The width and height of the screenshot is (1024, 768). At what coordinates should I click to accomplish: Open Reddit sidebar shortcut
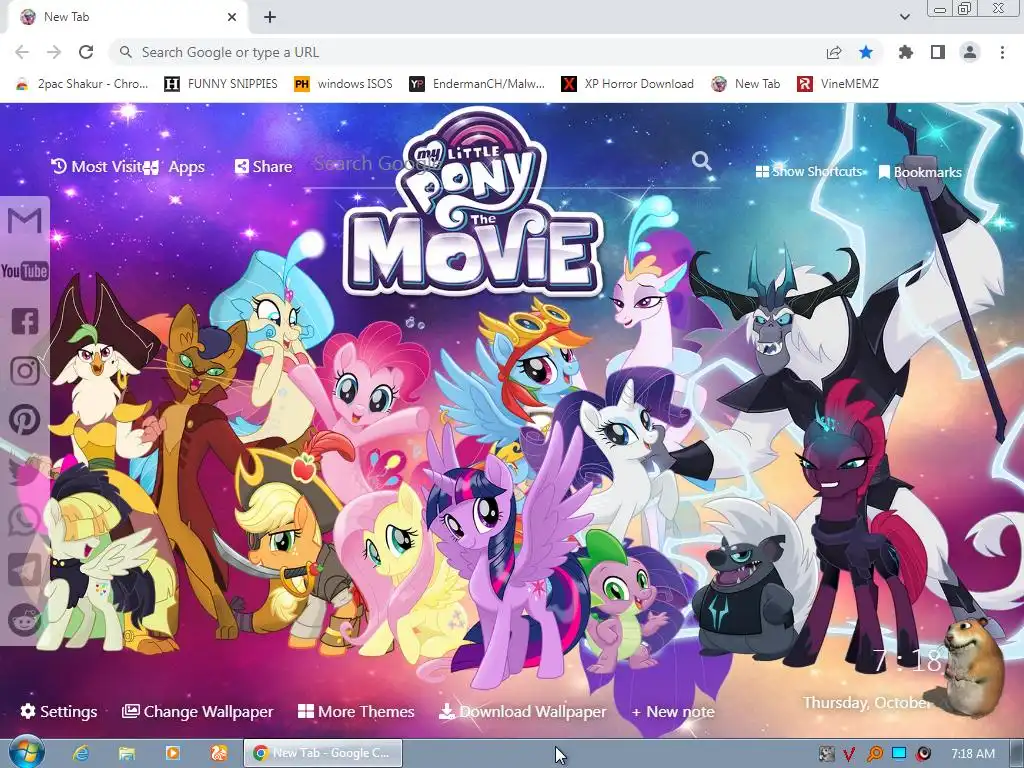(25, 619)
